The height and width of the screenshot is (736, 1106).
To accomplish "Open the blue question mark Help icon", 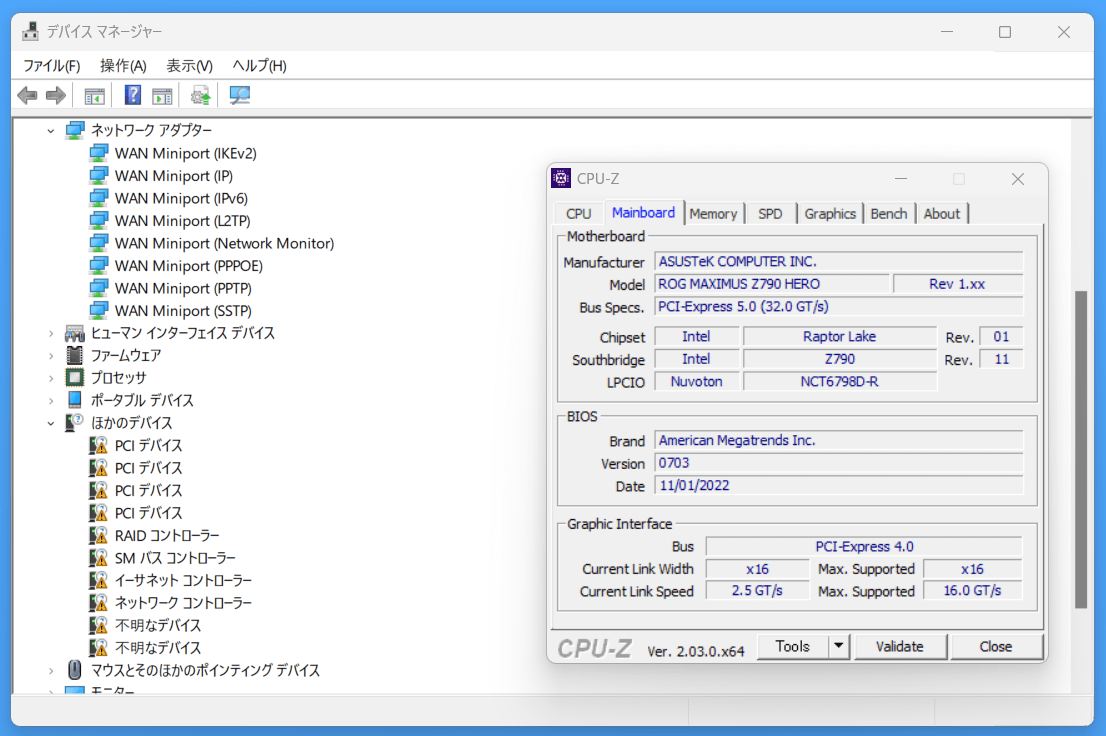I will [133, 95].
